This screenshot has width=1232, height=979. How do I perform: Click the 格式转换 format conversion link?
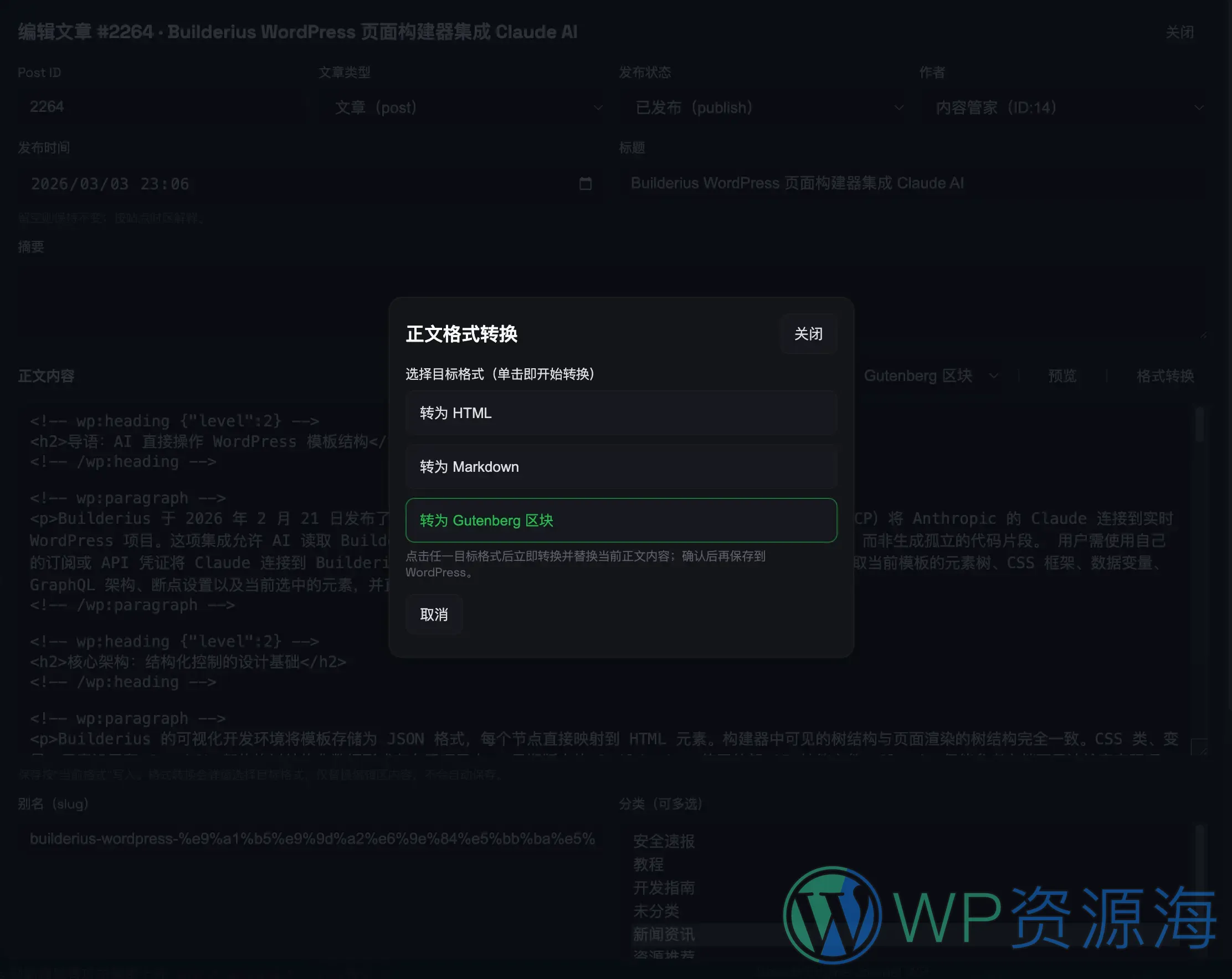tap(1164, 376)
